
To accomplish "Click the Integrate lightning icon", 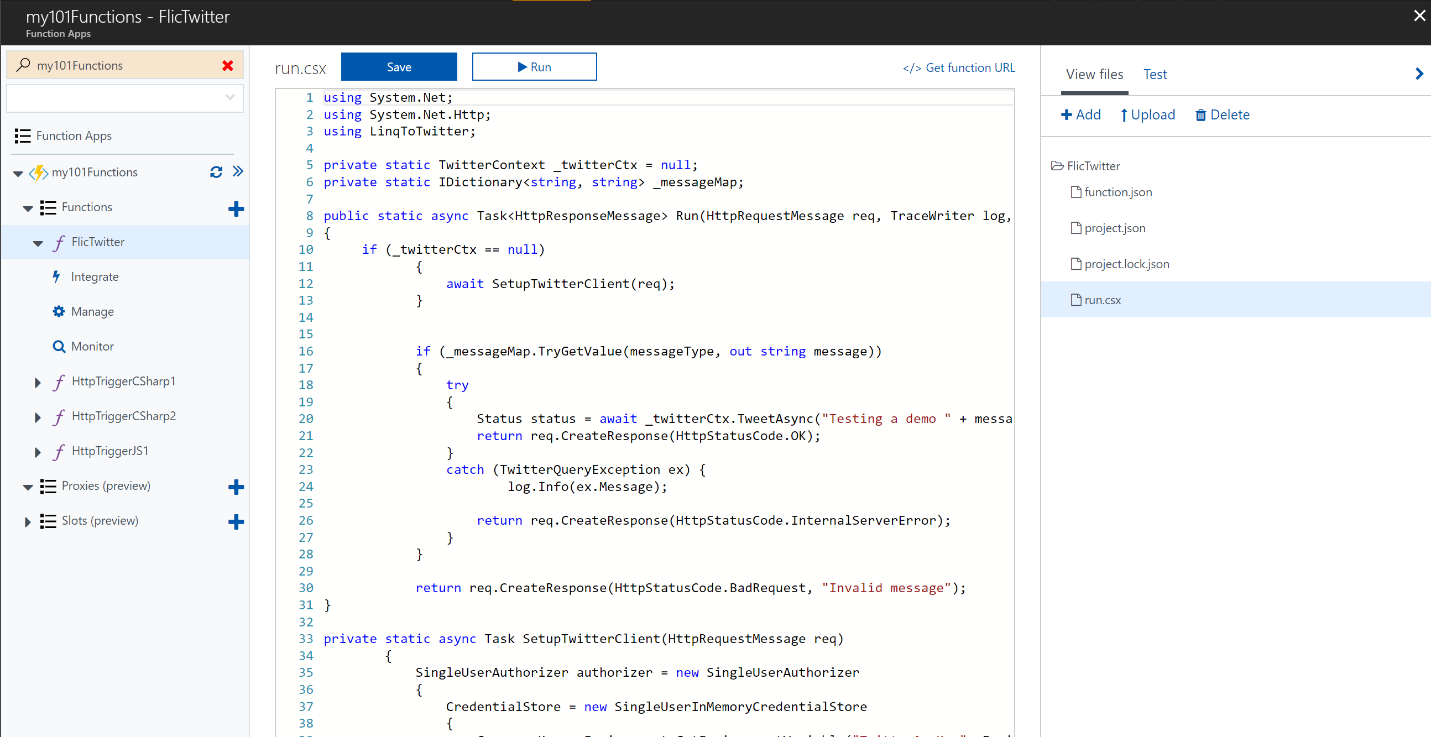I will click(57, 277).
